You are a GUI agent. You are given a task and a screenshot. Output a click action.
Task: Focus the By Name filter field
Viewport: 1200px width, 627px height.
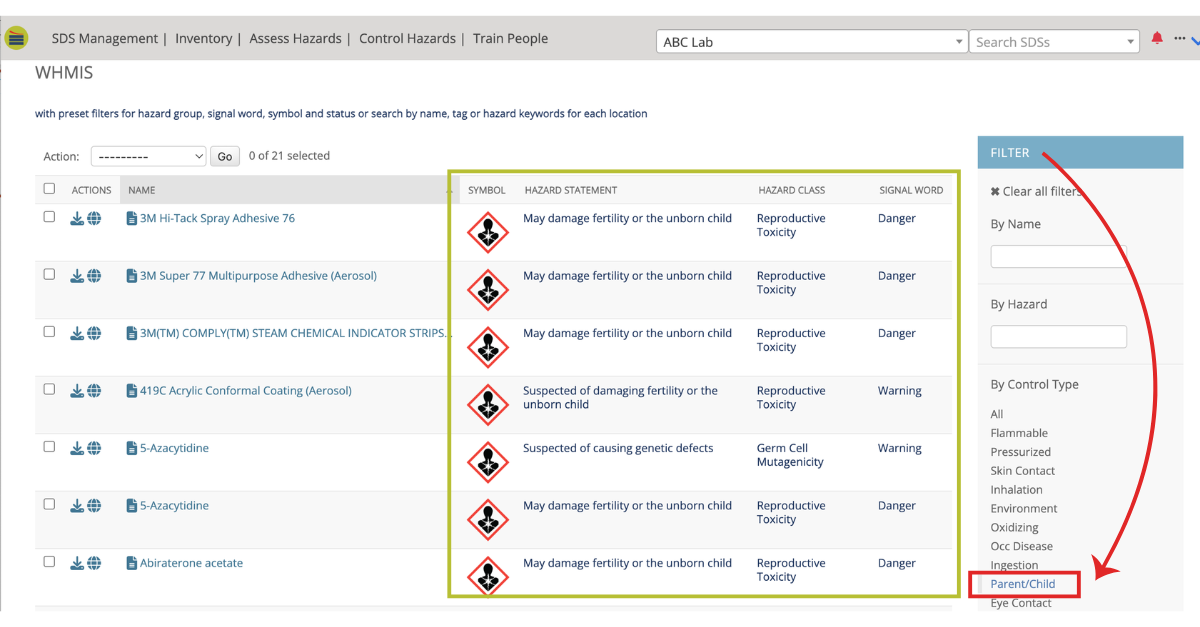click(x=1058, y=256)
